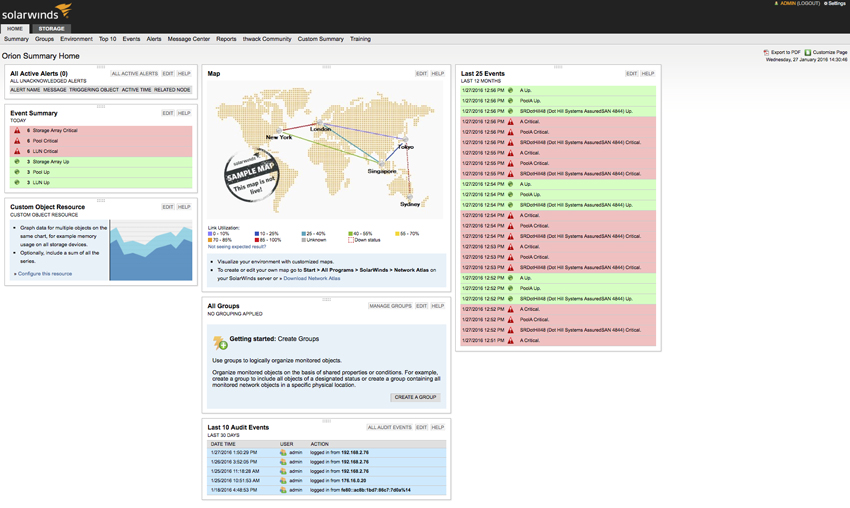Click ALL ACTIVE ALERTS button
The image size is (850, 508).
tap(134, 74)
